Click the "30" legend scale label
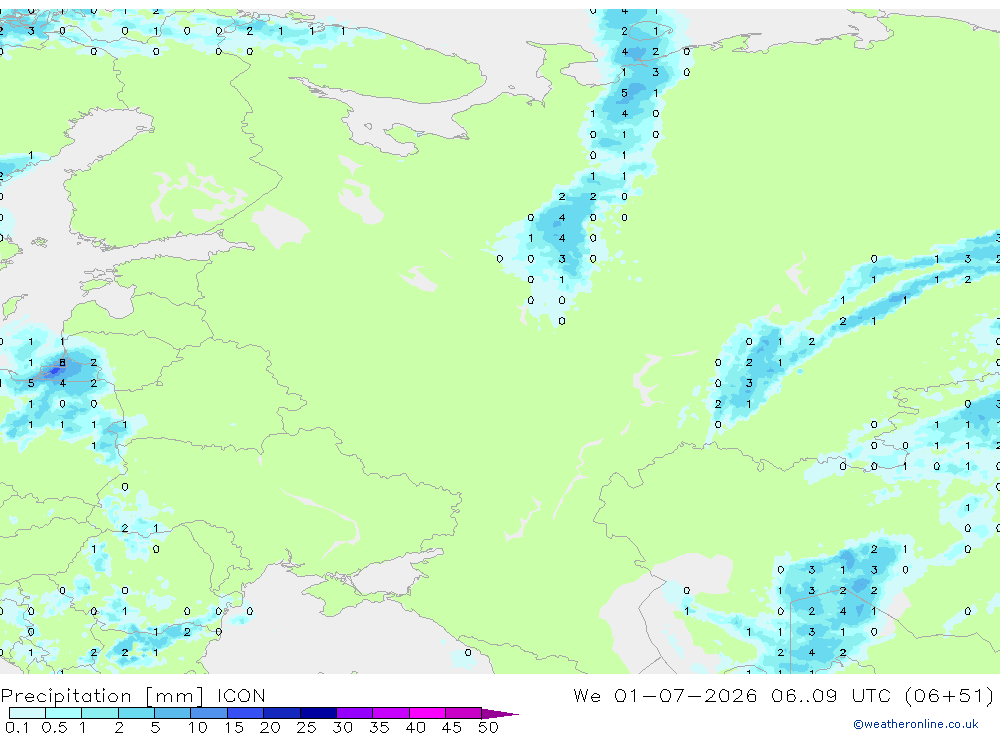1000x733 pixels. pyautogui.click(x=342, y=727)
